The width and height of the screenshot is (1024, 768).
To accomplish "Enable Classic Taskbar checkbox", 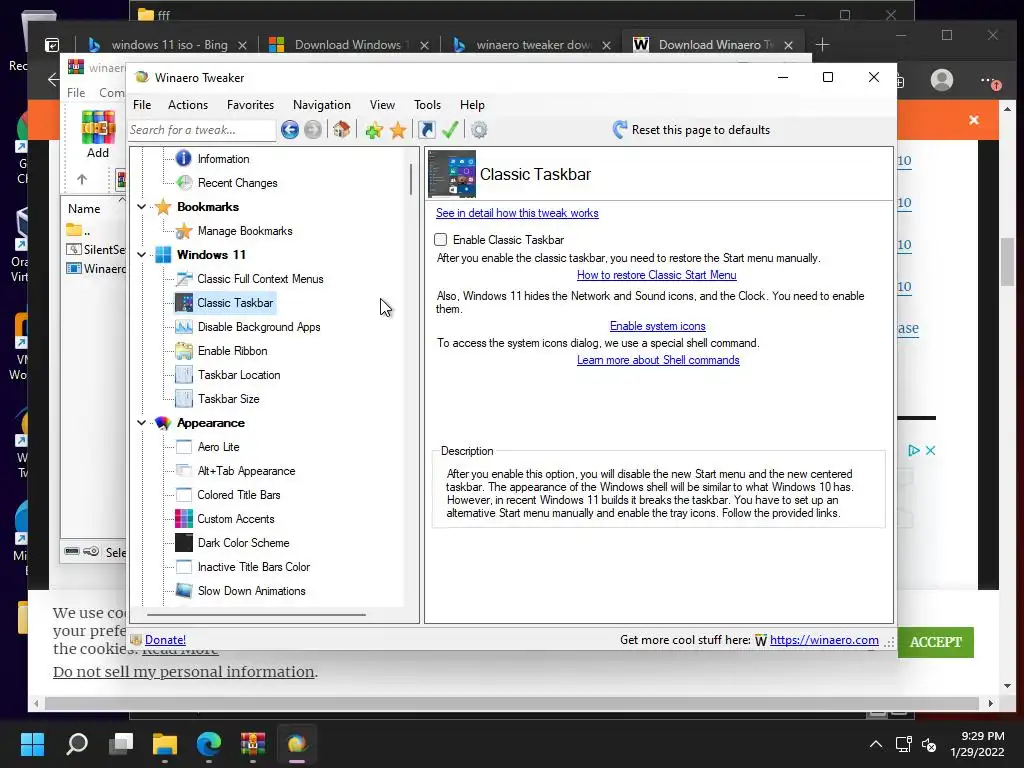I will pyautogui.click(x=441, y=240).
